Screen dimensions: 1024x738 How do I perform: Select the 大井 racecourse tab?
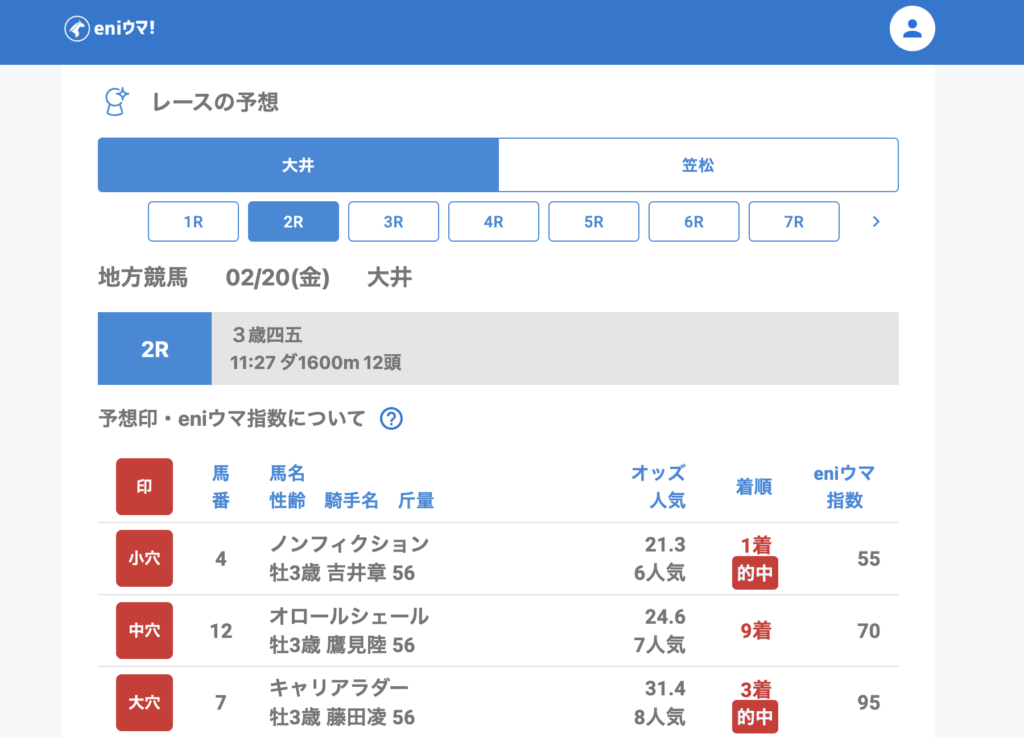(x=298, y=165)
